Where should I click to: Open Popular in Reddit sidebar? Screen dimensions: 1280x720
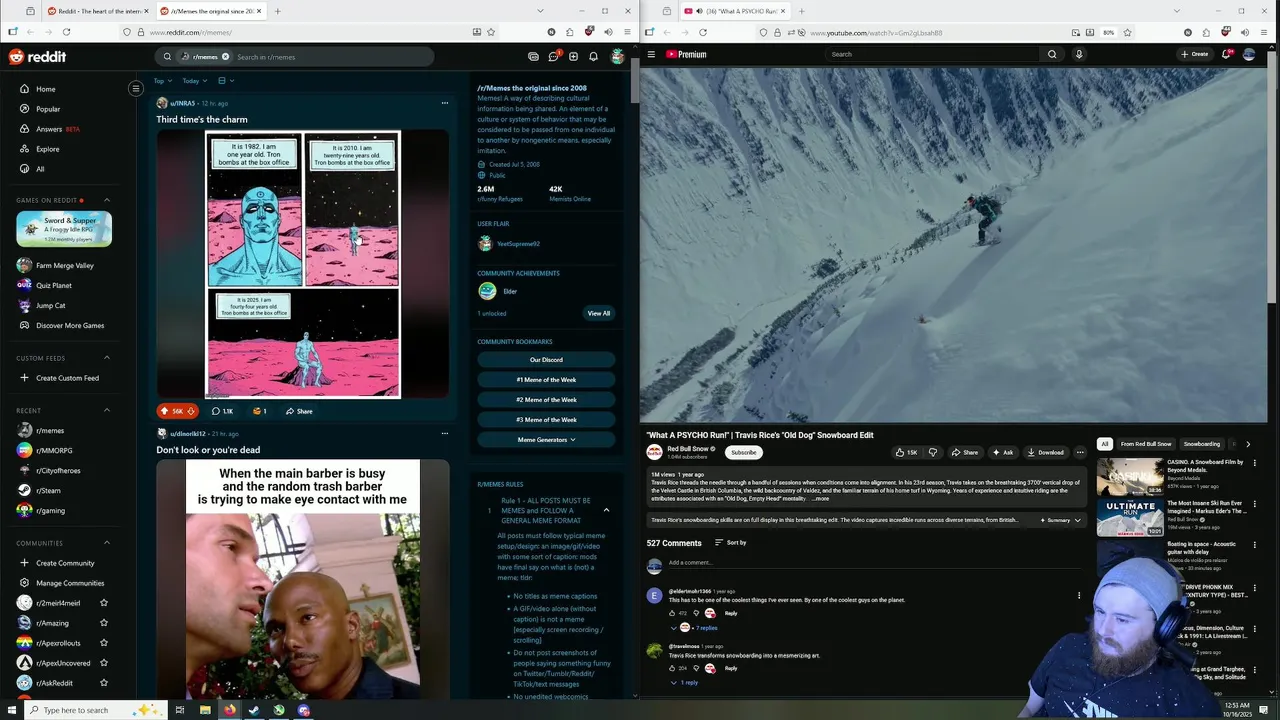48,109
